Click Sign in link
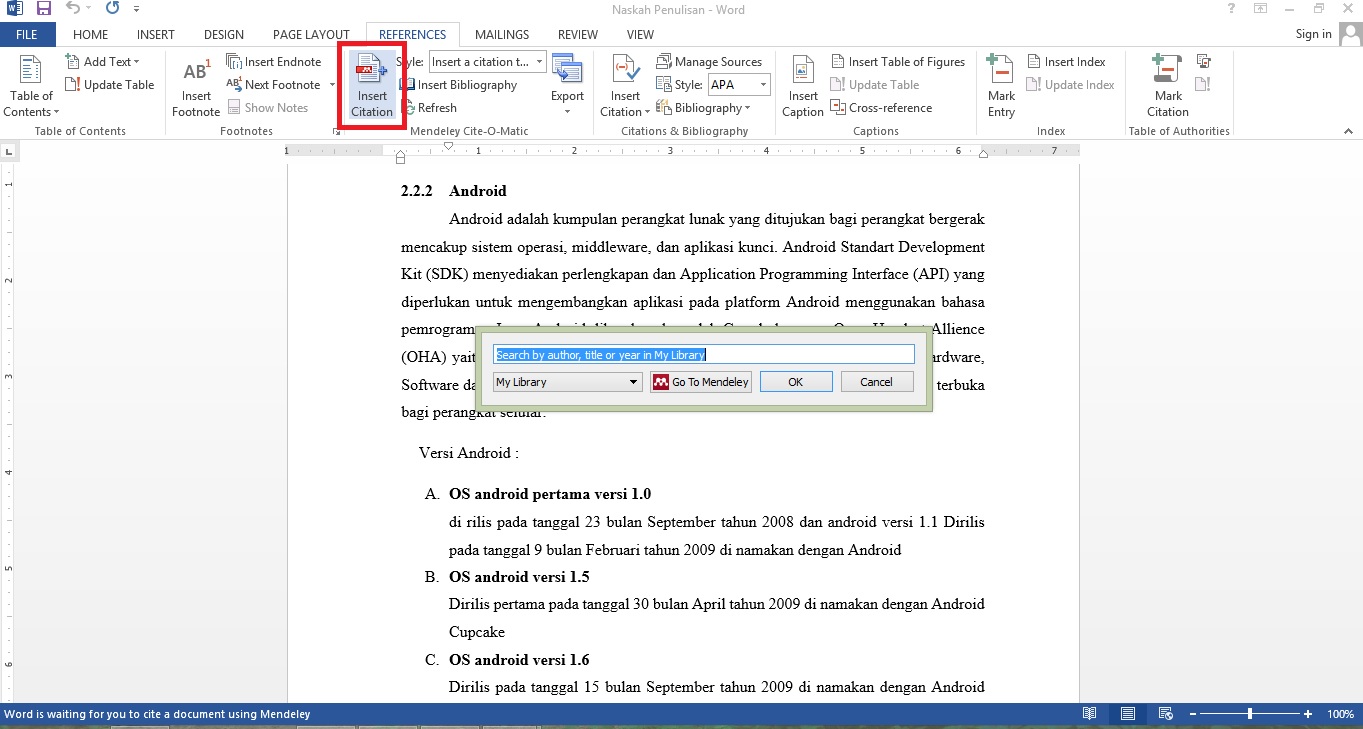Viewport: 1363px width, 729px height. (x=1313, y=34)
